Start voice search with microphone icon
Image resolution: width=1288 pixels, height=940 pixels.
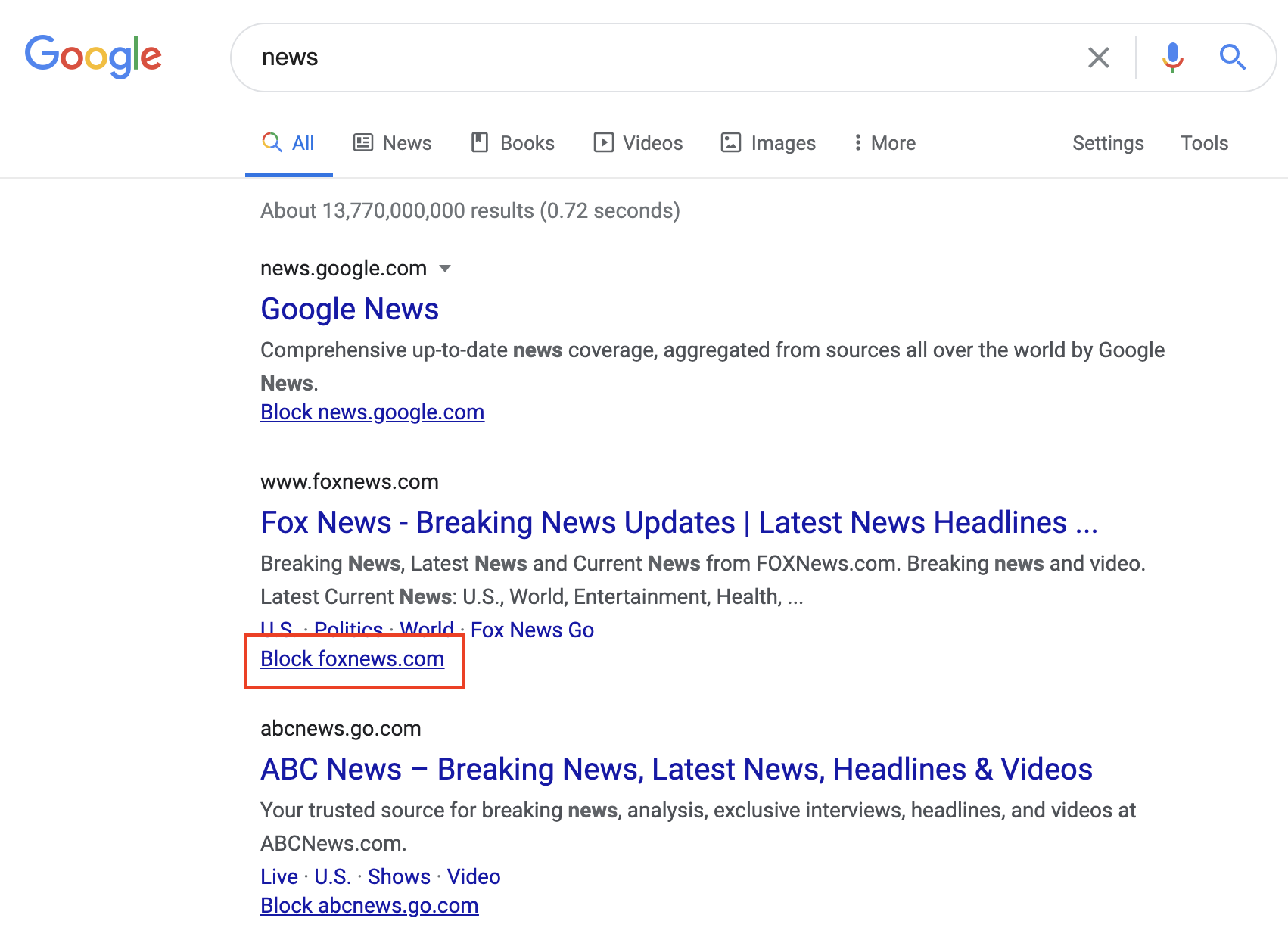[x=1172, y=58]
